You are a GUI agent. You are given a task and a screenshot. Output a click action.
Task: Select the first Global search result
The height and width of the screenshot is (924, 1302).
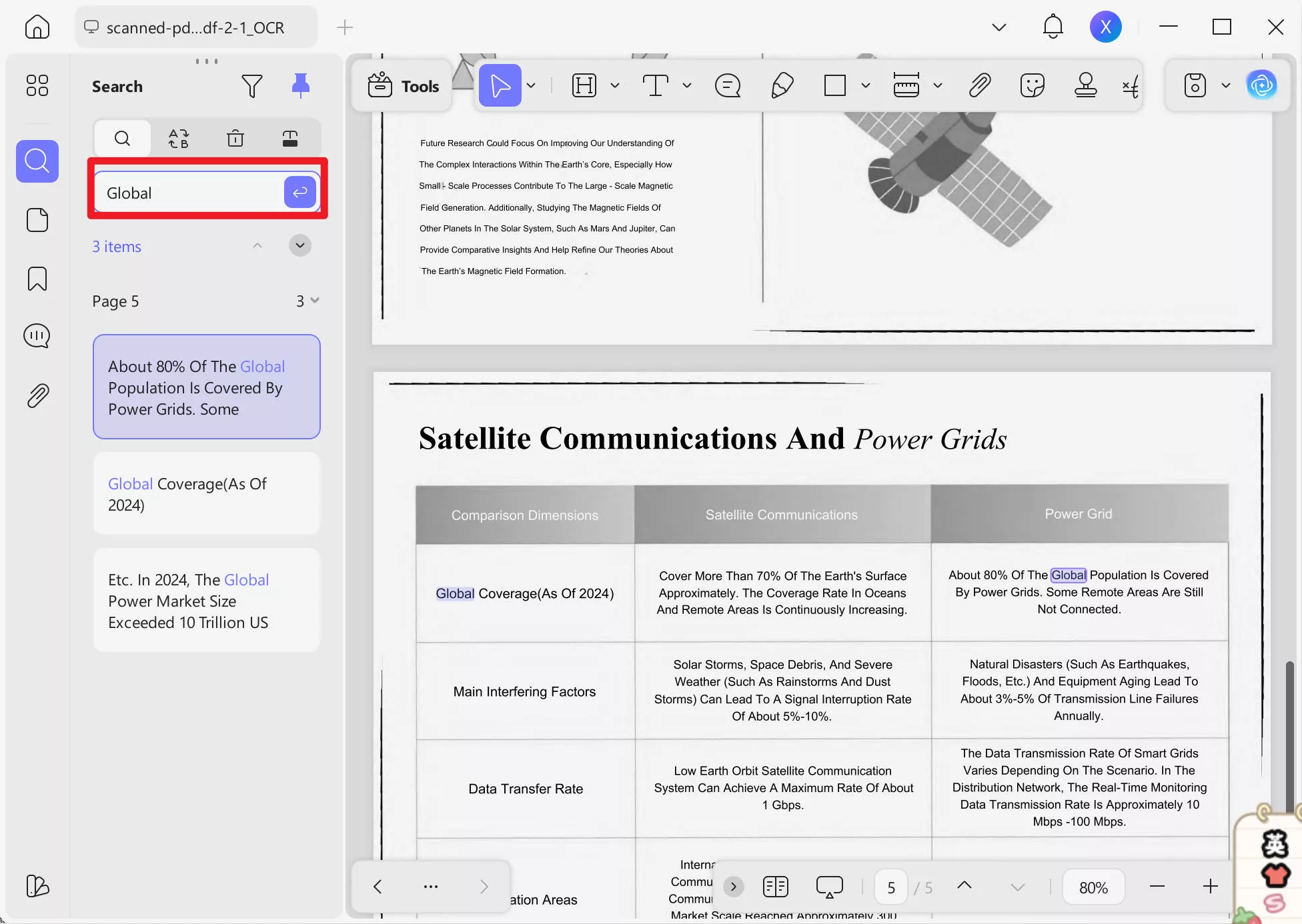coord(206,387)
